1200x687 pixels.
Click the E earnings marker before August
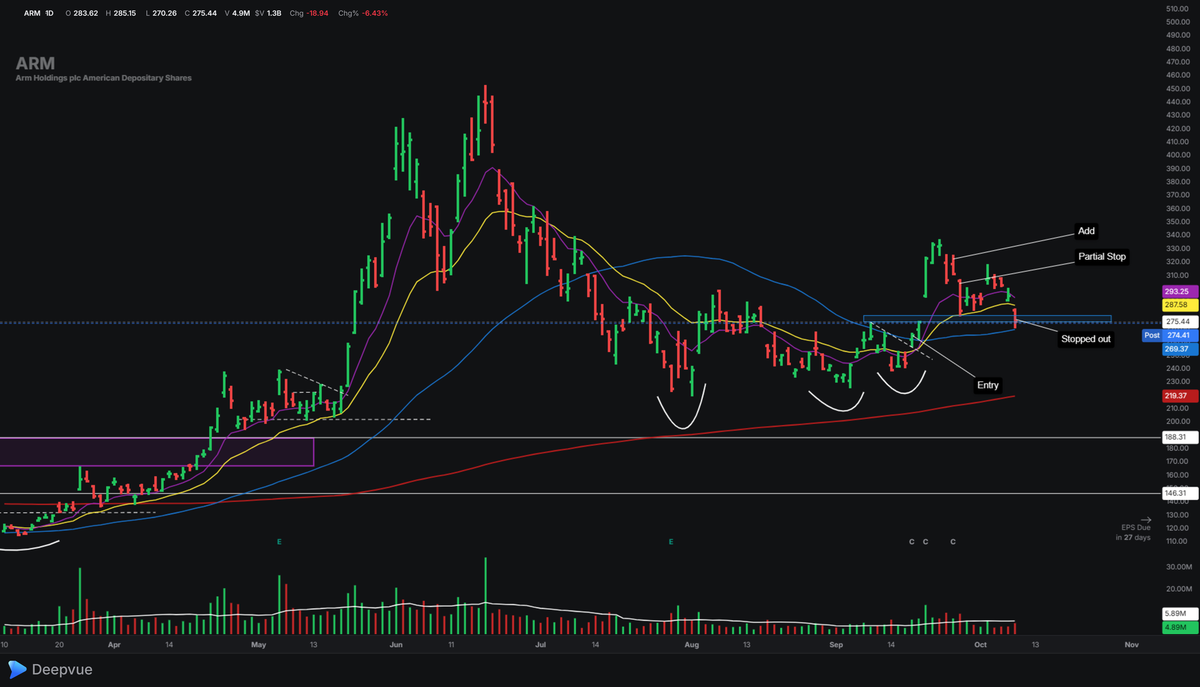coord(672,541)
